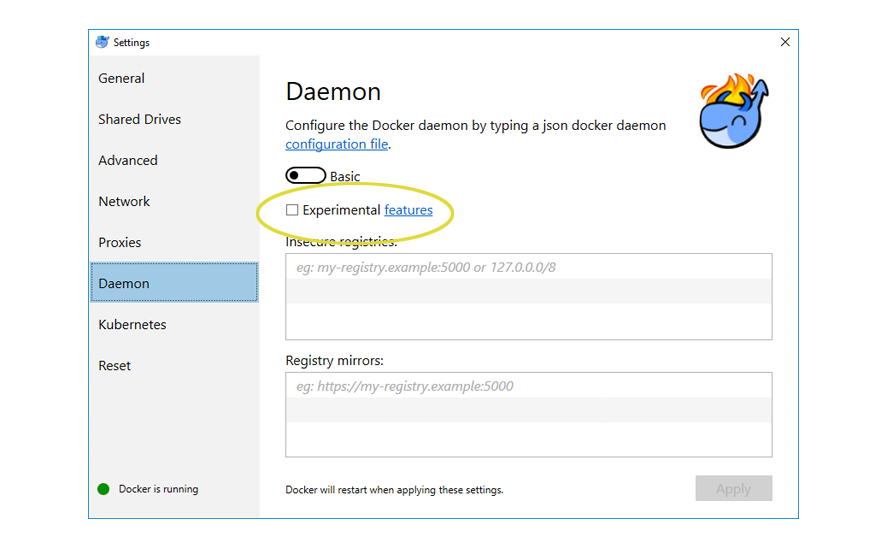Screen dimensions: 887x549
Task: Close the Settings window
Action: coord(785,42)
